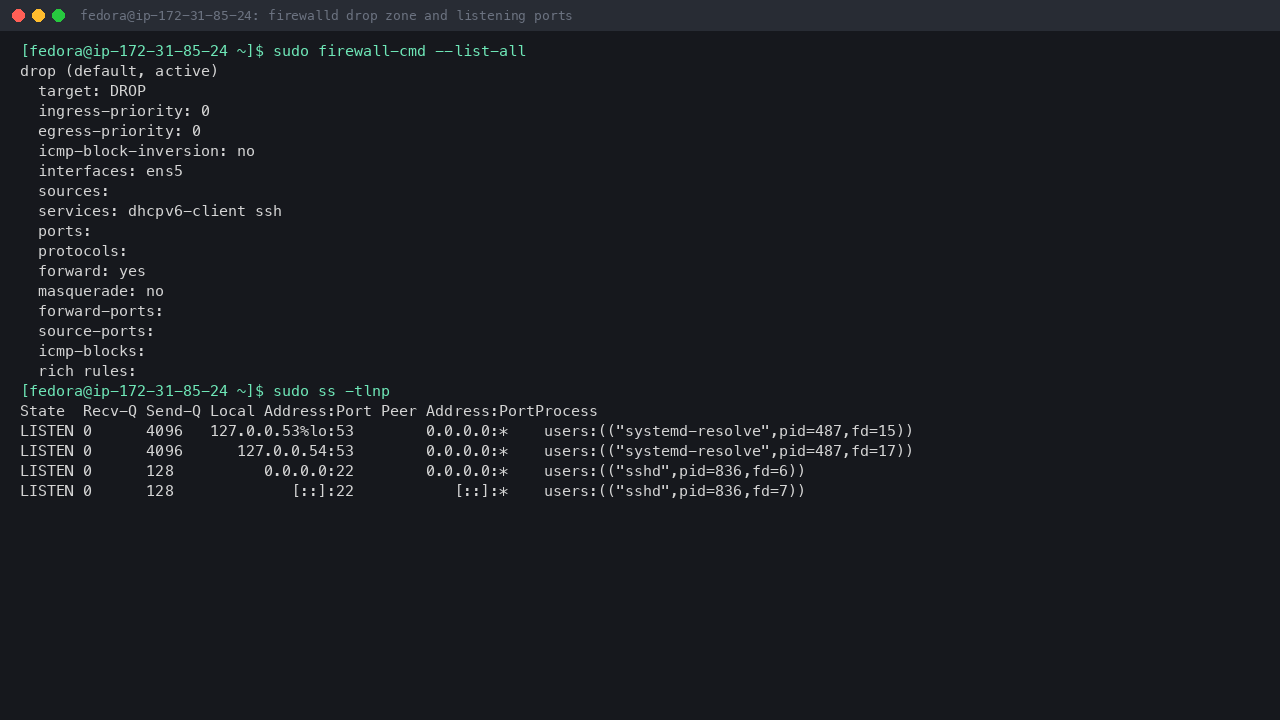Screen dimensions: 1280x720
Task: Click the sshd process entry with fd=6
Action: [x=675, y=471]
